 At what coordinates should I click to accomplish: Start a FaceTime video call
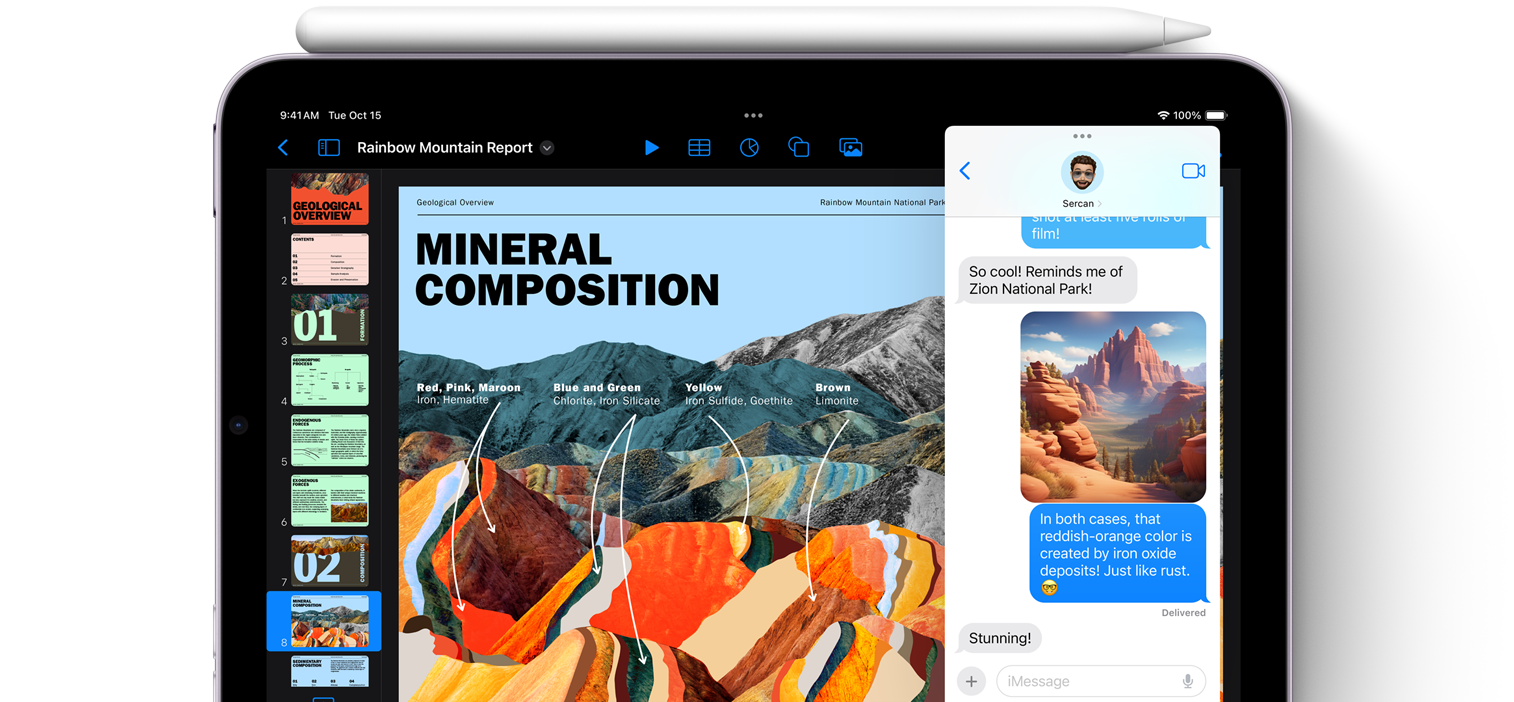coord(1193,171)
